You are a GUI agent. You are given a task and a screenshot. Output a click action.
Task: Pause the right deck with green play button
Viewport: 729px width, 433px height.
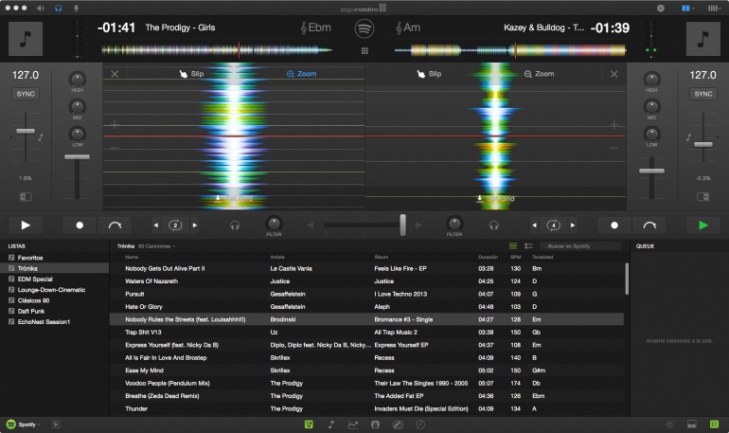click(703, 225)
